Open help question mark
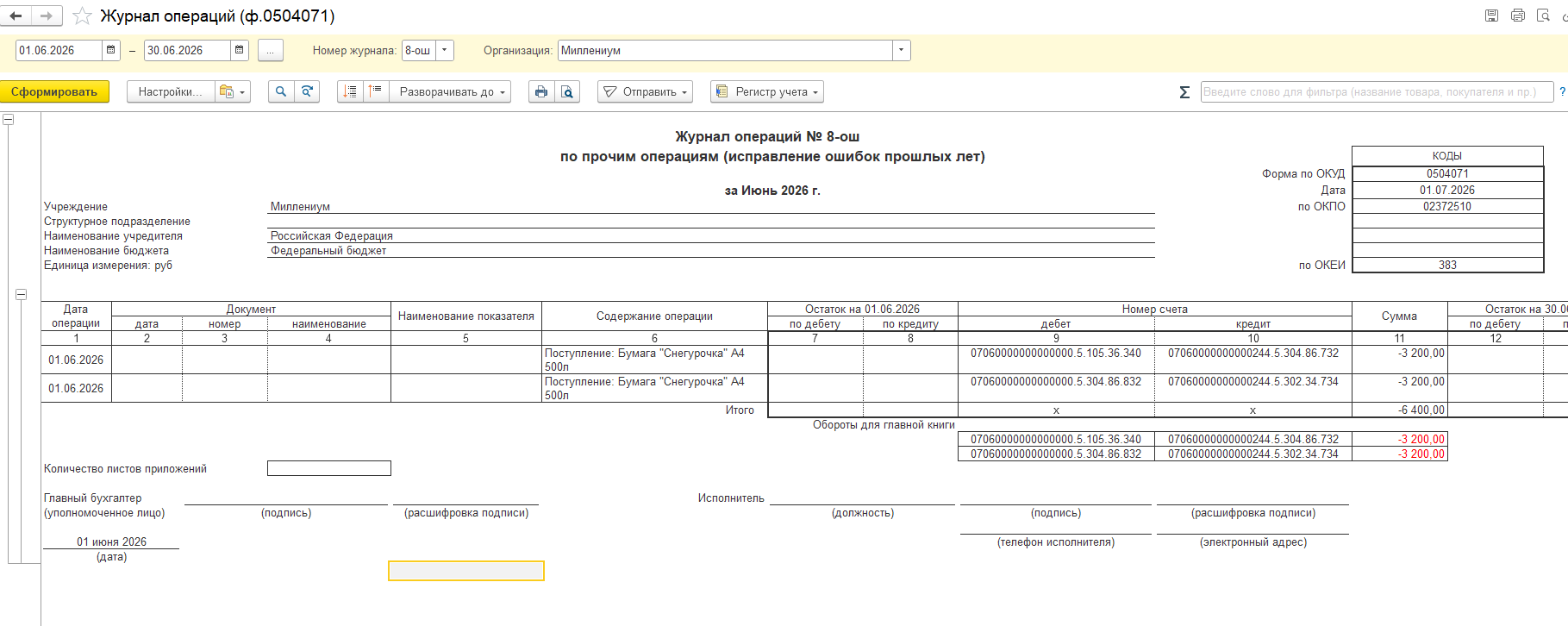This screenshot has width=1568, height=626. pyautogui.click(x=1562, y=91)
